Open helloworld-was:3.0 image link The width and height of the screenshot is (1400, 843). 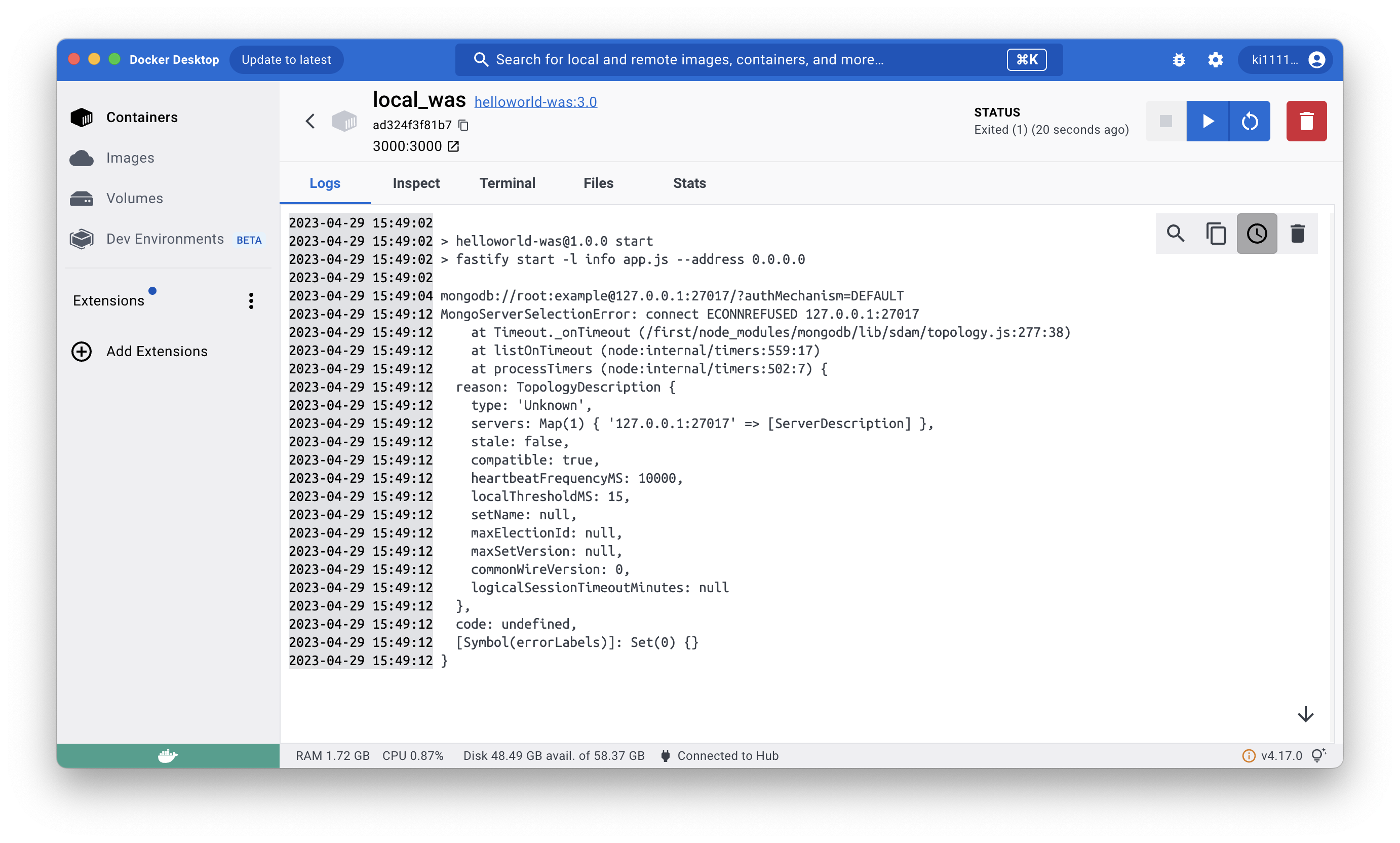pyautogui.click(x=535, y=102)
